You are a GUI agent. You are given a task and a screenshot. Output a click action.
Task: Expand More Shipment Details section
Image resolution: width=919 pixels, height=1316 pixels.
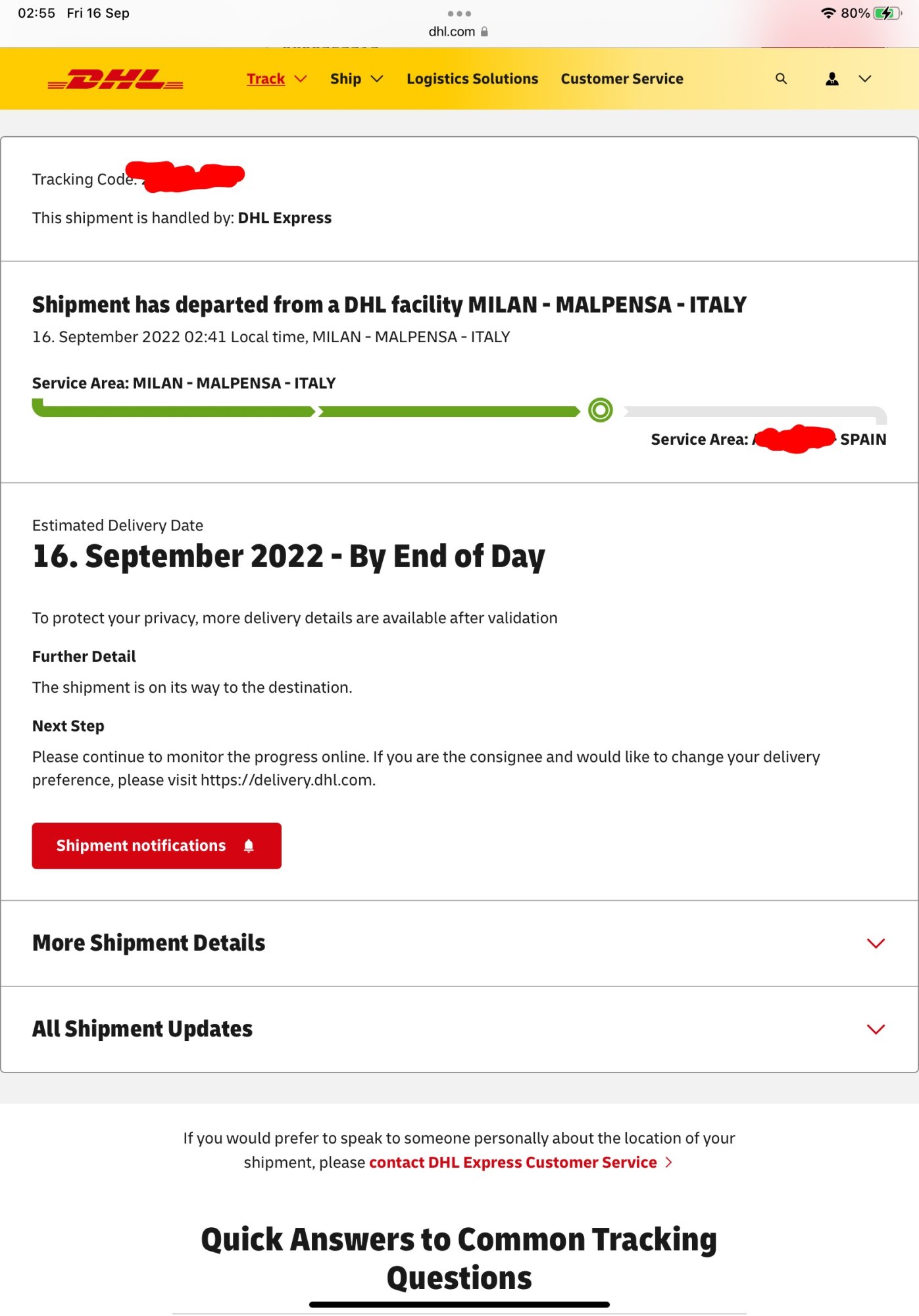tap(459, 943)
